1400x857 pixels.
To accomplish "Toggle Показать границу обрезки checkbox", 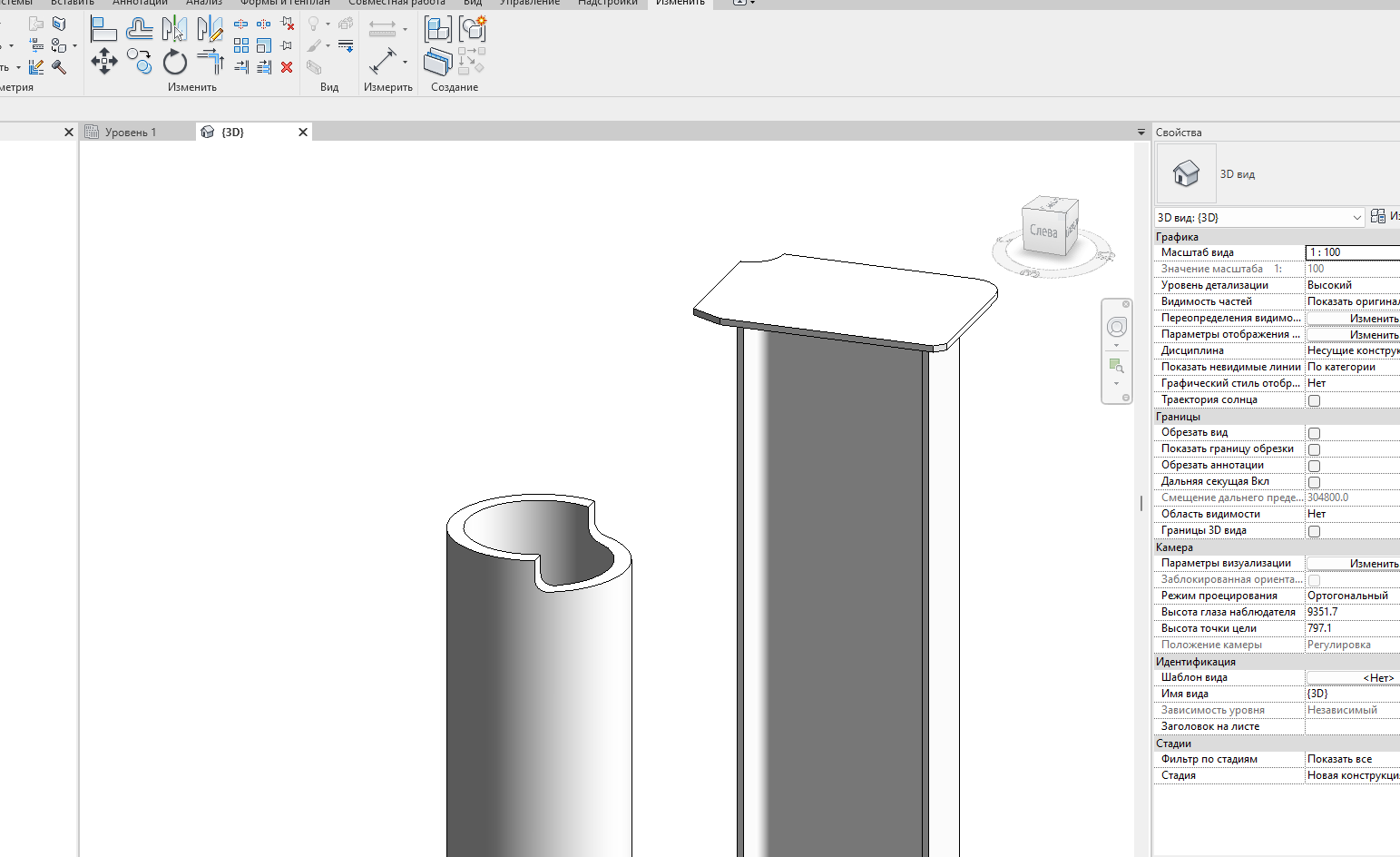I will click(1314, 449).
